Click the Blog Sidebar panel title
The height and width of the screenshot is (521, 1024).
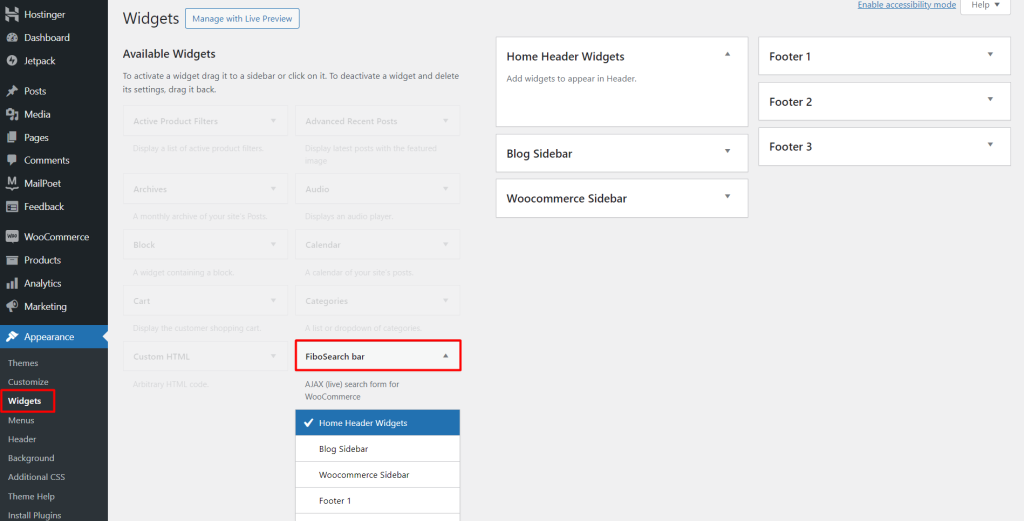pyautogui.click(x=539, y=153)
